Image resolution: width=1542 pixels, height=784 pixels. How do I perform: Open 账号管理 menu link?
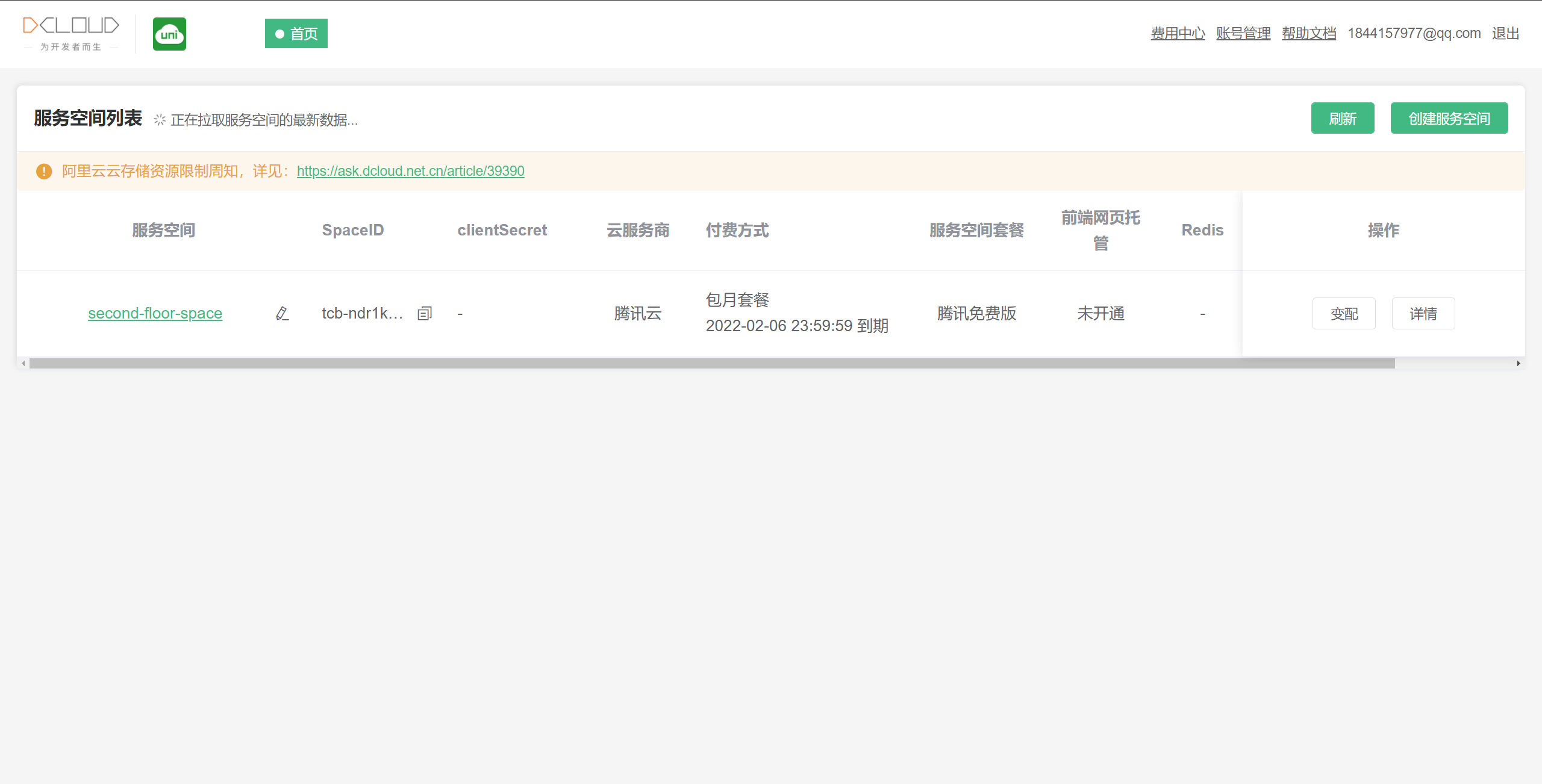pyautogui.click(x=1243, y=34)
